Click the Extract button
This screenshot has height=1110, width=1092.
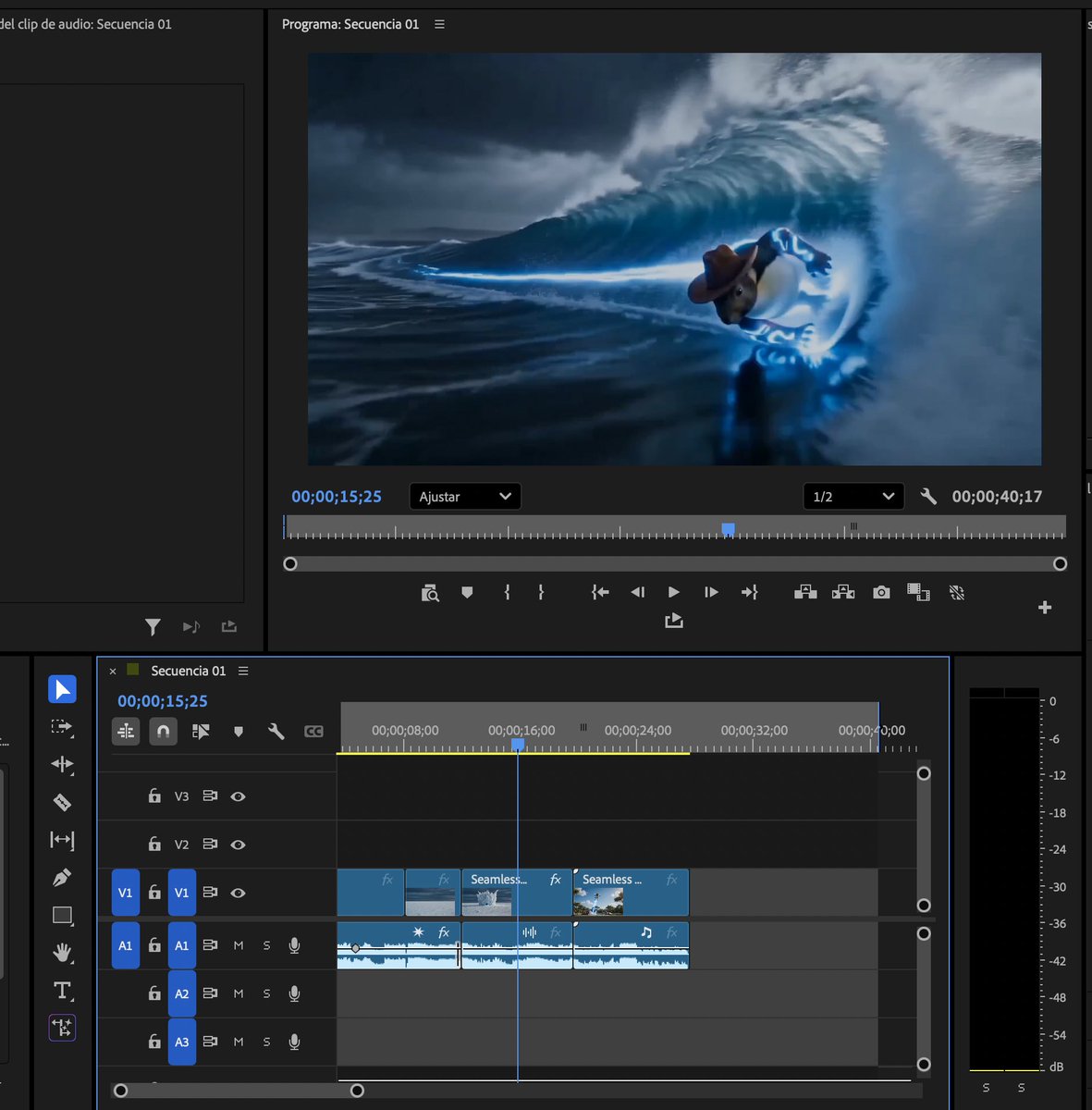[843, 592]
